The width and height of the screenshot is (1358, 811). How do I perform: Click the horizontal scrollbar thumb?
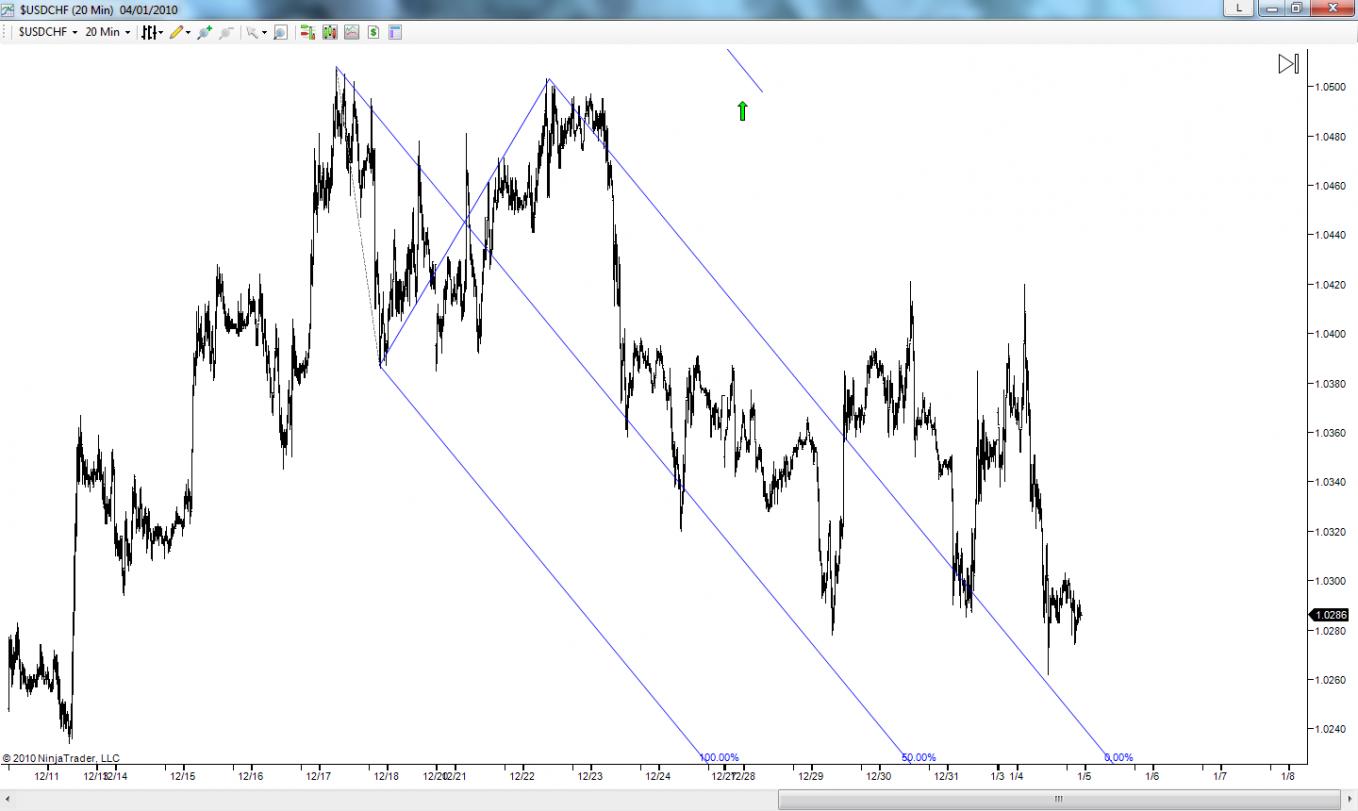point(1058,800)
